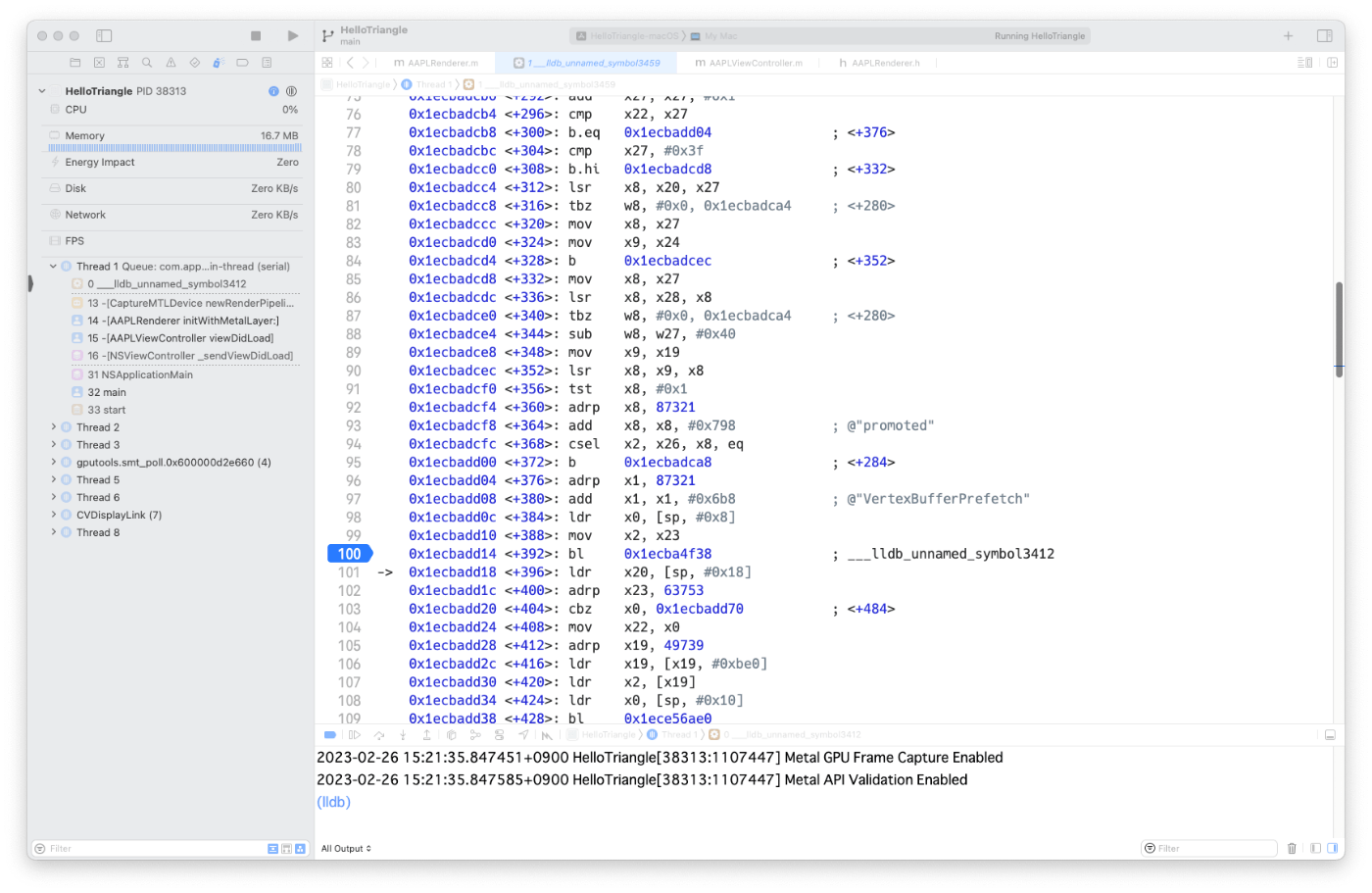Stop the running HelloTriangle app
The width and height of the screenshot is (1372, 893).
point(256,35)
